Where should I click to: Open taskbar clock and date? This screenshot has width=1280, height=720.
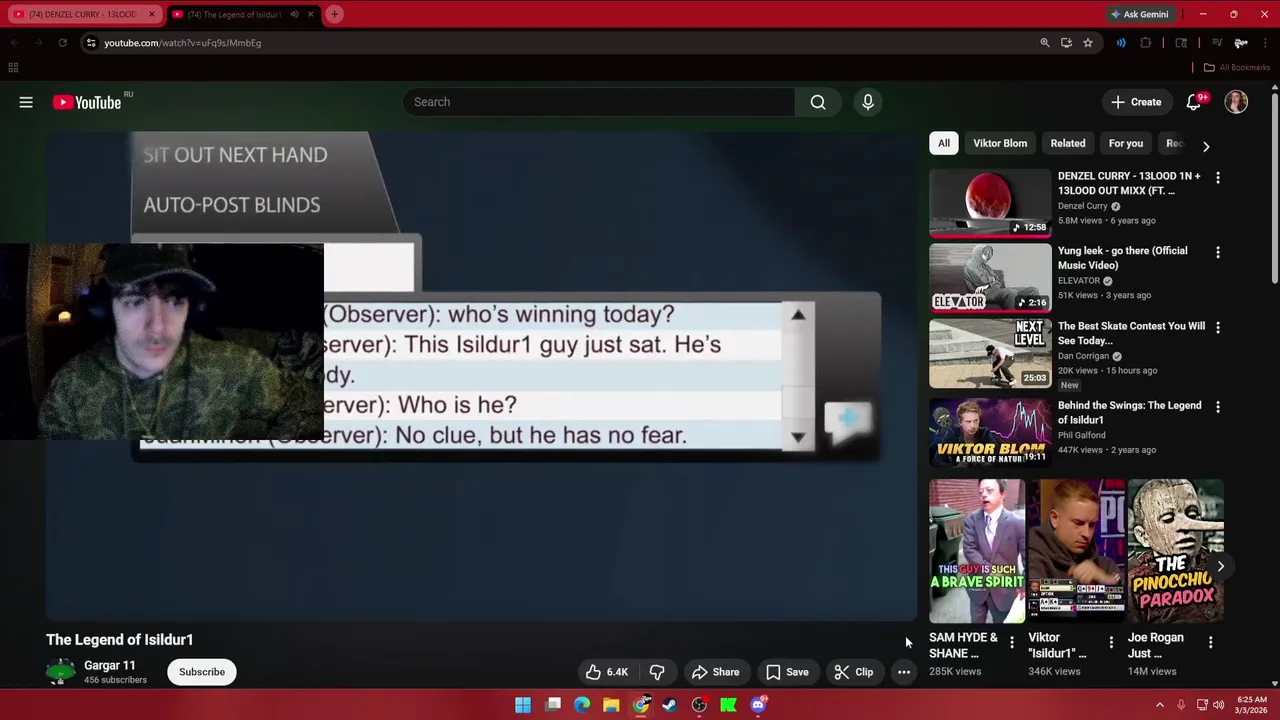coord(1252,705)
